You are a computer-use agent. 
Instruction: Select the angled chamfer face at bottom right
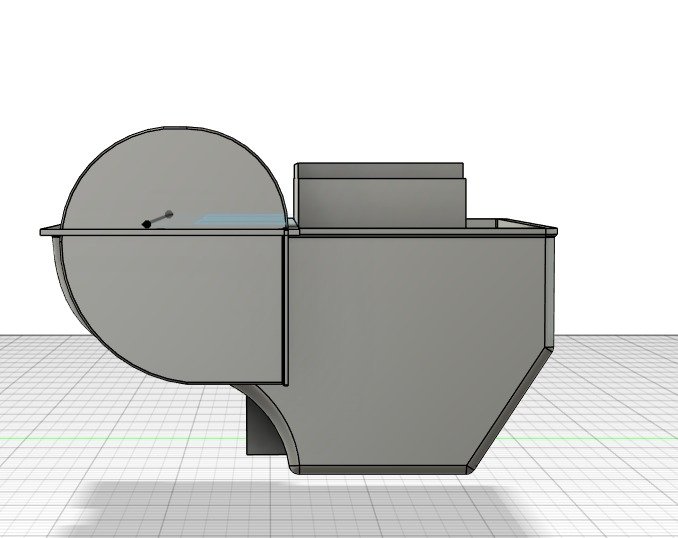coord(512,410)
